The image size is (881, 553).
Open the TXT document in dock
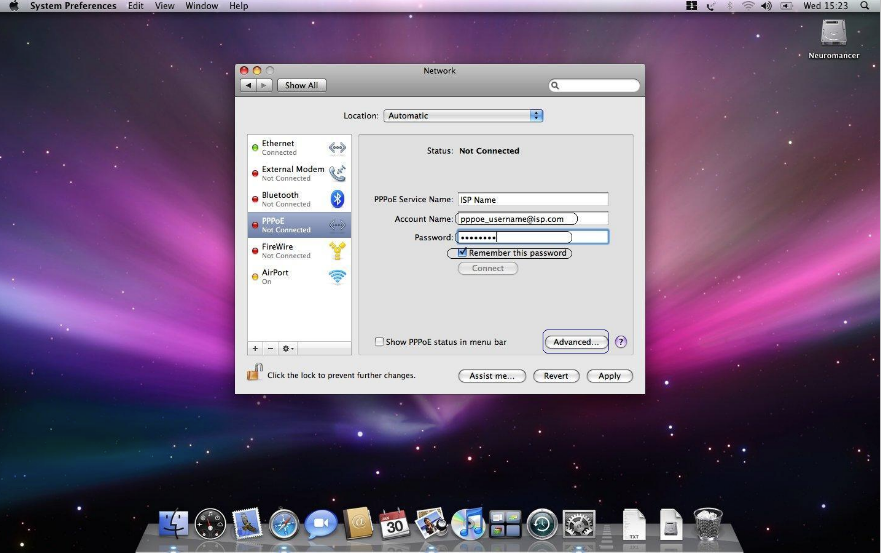point(634,524)
